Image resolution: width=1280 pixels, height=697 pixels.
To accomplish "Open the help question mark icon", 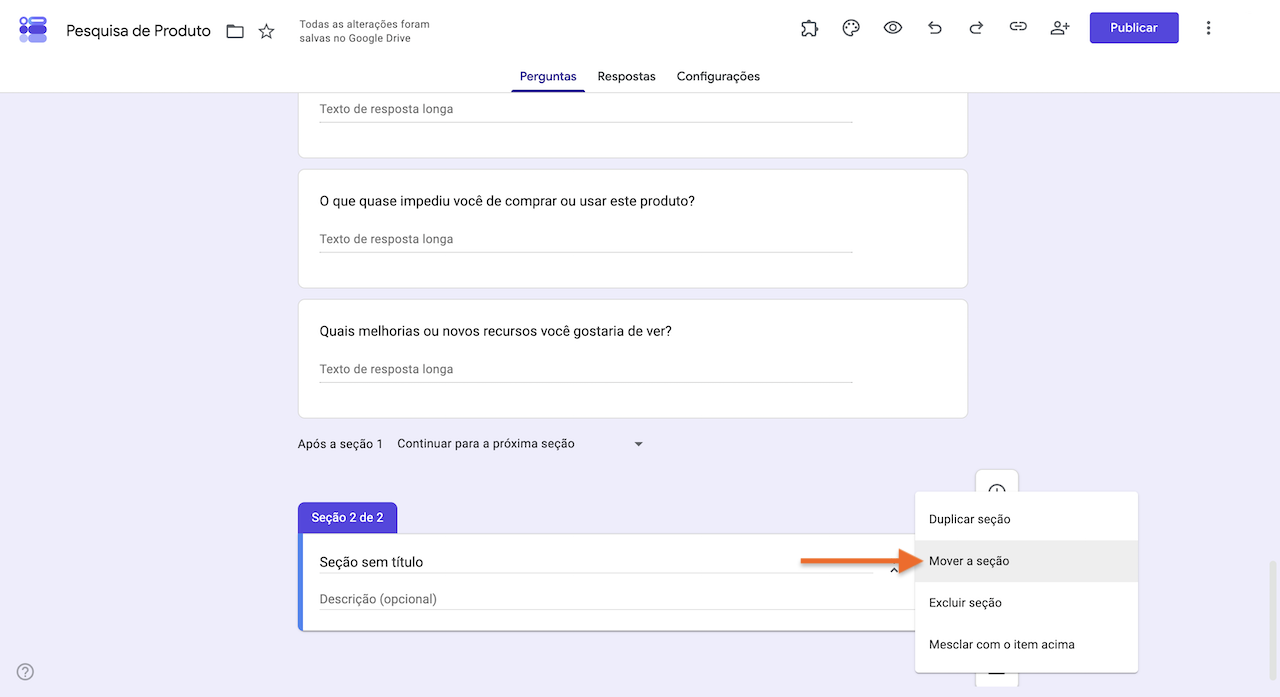I will point(26,672).
